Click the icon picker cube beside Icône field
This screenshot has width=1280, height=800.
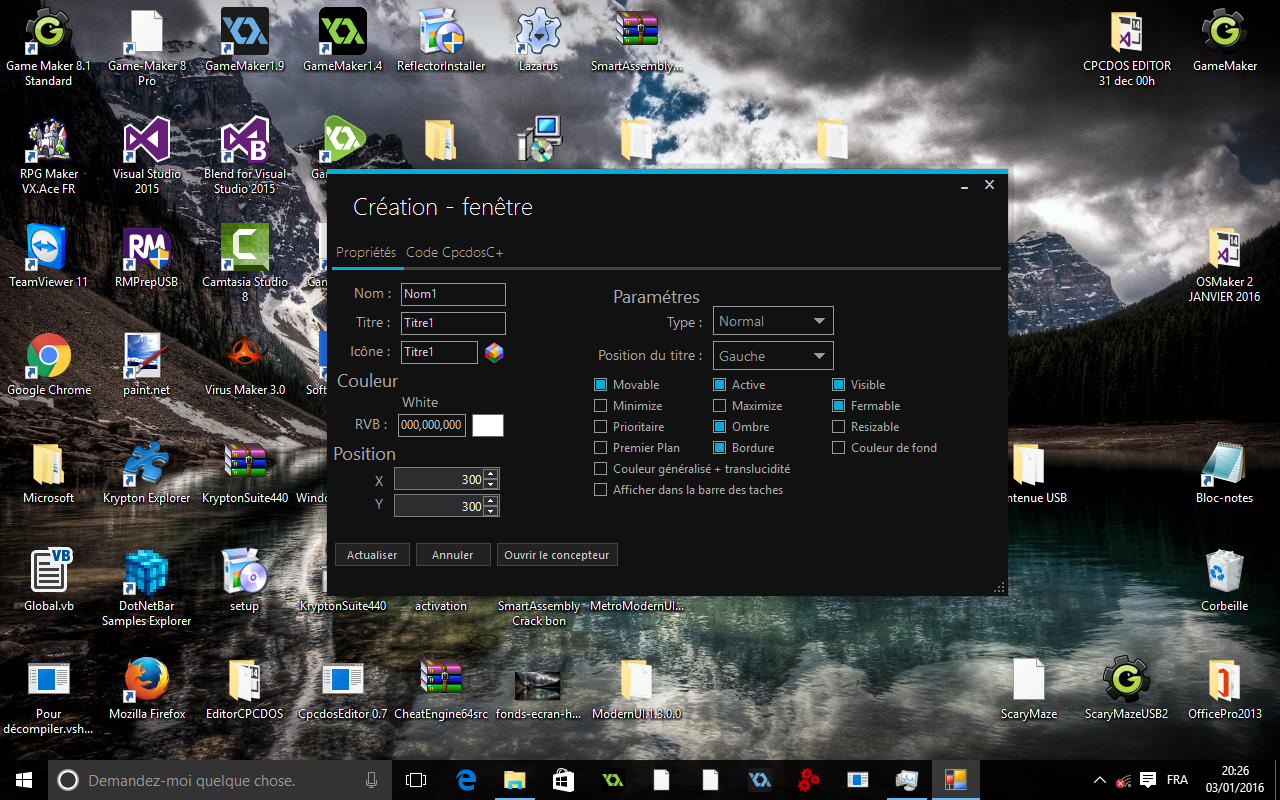[494, 352]
